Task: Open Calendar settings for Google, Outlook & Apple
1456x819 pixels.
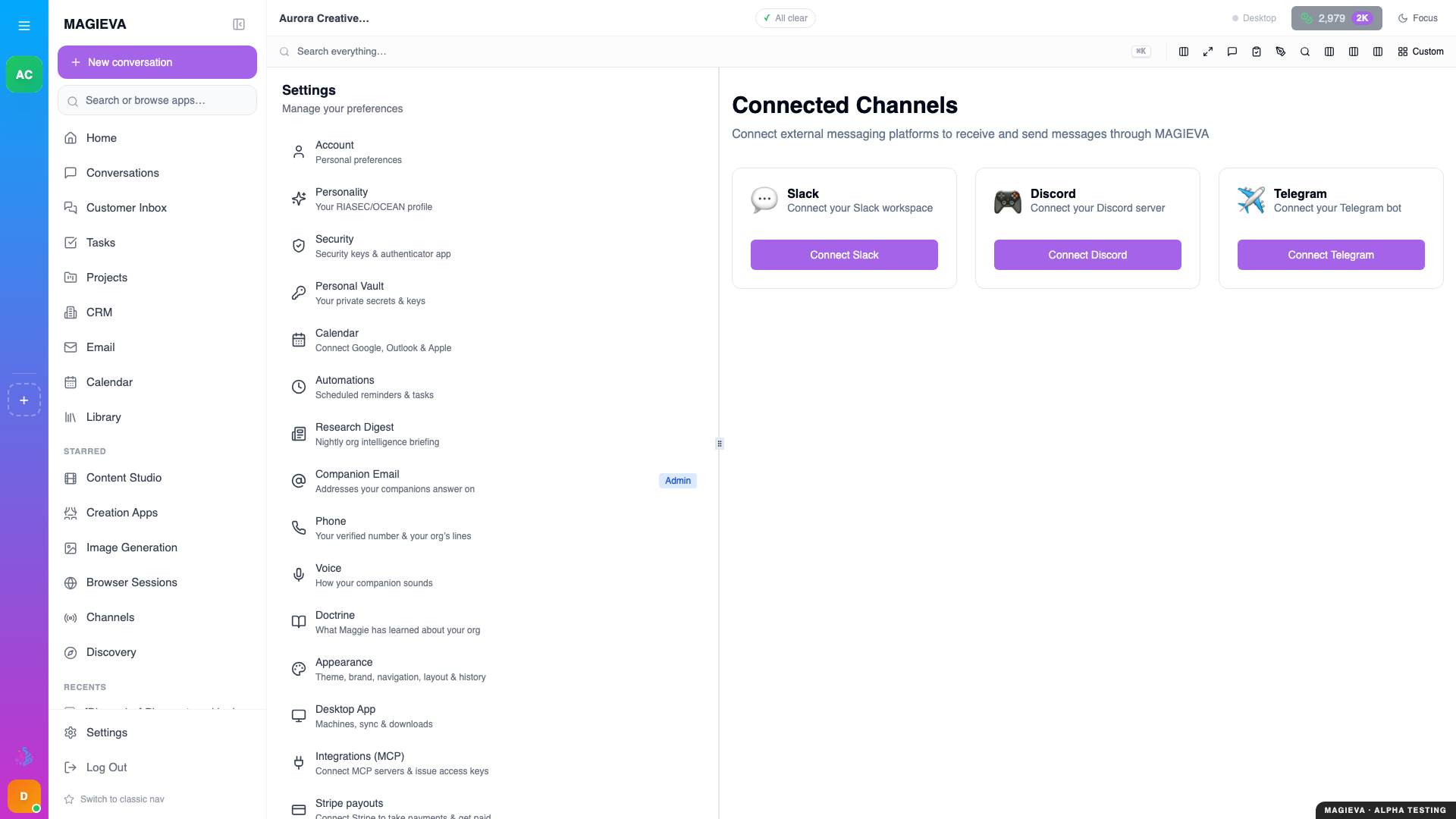Action: tap(493, 340)
